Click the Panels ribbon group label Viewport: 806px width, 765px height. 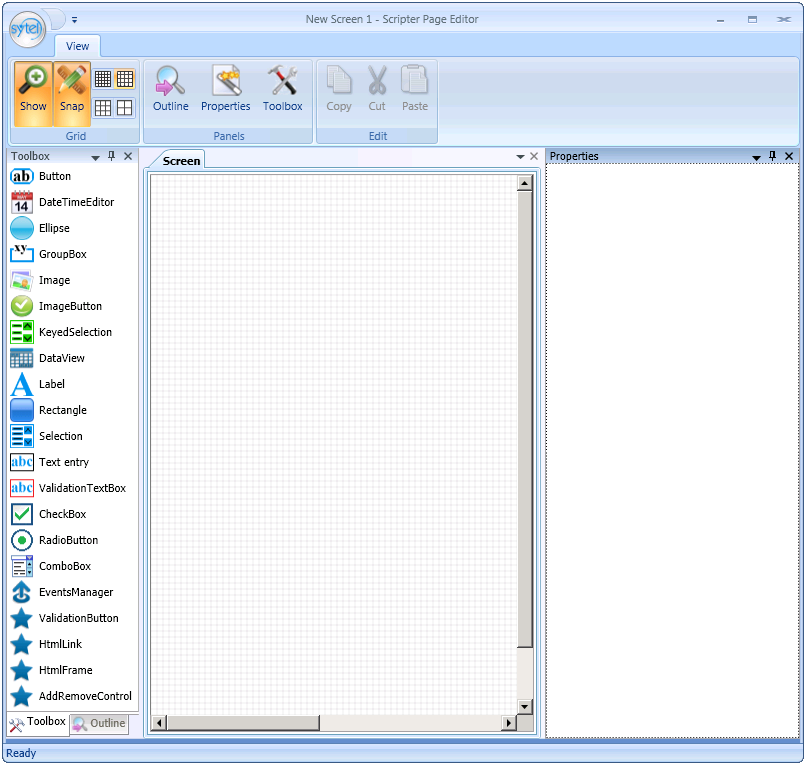(x=229, y=136)
